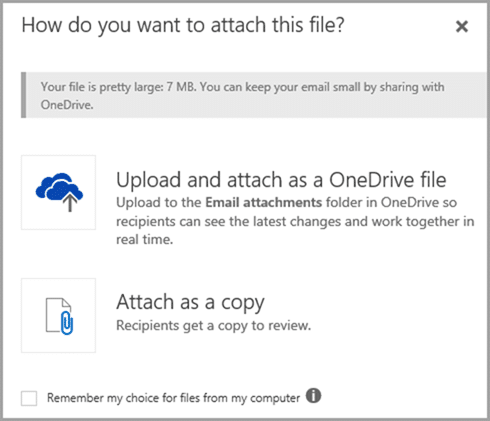Close the attach file dialog
490x421 pixels.
pyautogui.click(x=462, y=26)
